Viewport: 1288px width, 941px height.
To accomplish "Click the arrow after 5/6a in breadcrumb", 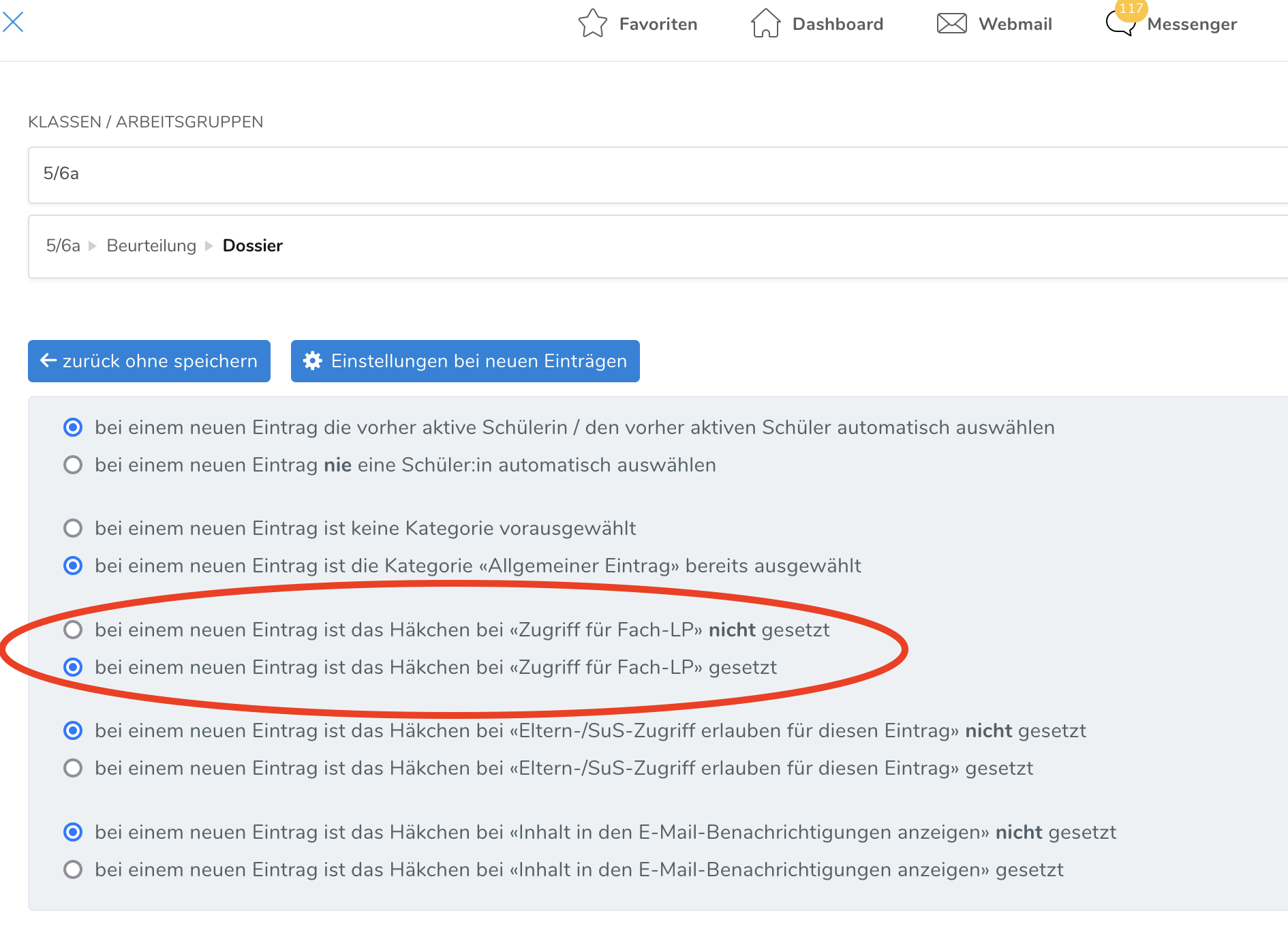I will click(x=93, y=246).
